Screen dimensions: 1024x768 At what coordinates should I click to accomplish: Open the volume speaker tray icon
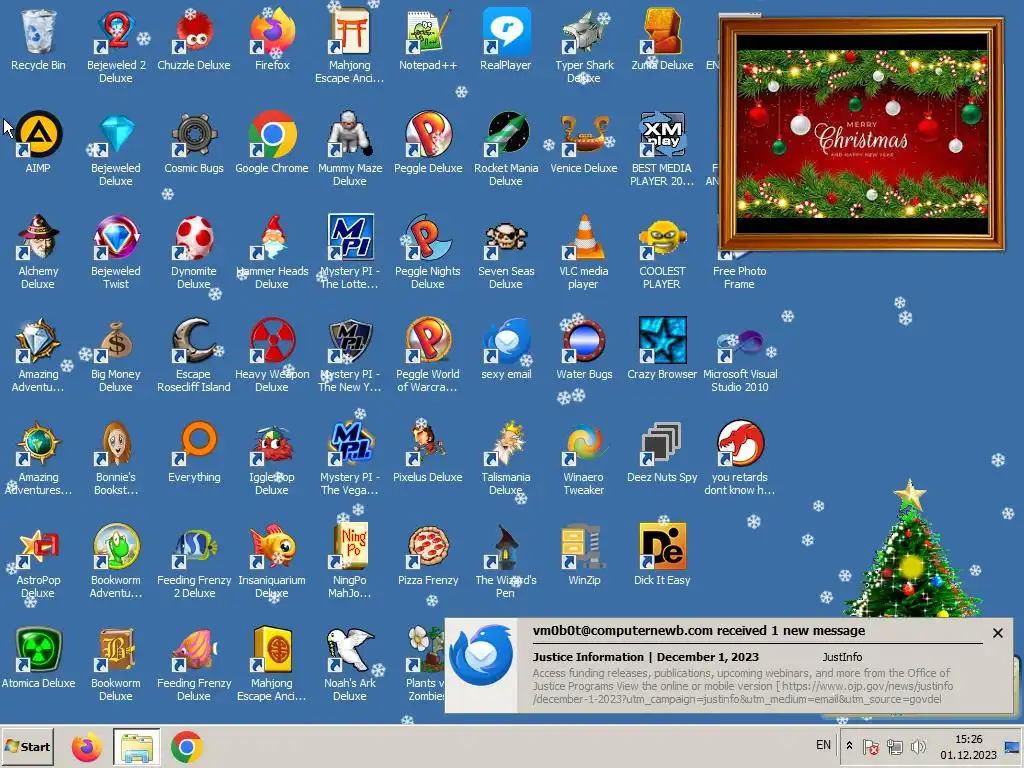pyautogui.click(x=918, y=746)
